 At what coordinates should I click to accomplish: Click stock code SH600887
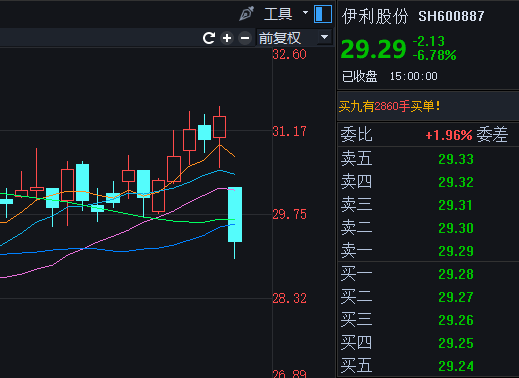[451, 17]
